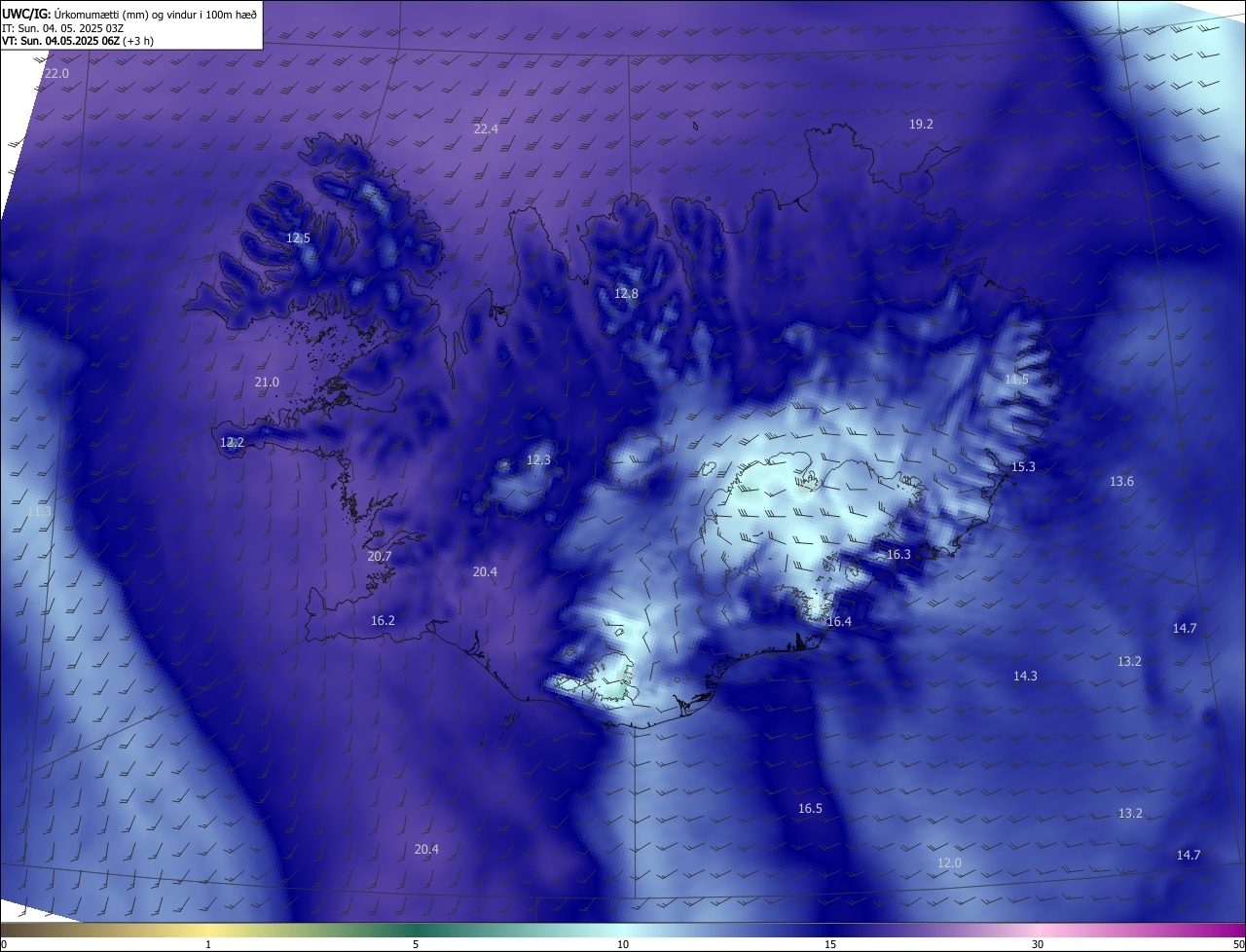Click the 1 tick on the color scale
Image resolution: width=1246 pixels, height=952 pixels.
[x=208, y=944]
